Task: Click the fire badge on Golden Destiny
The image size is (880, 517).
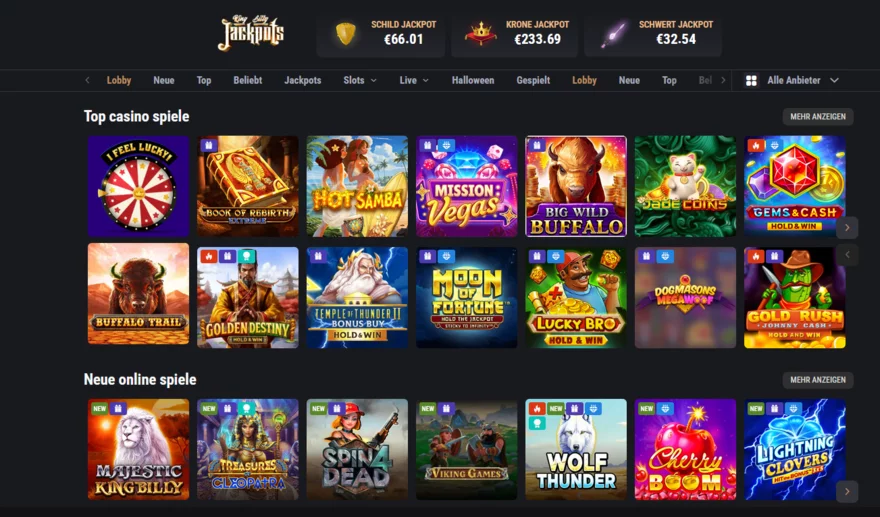Action: pos(208,257)
